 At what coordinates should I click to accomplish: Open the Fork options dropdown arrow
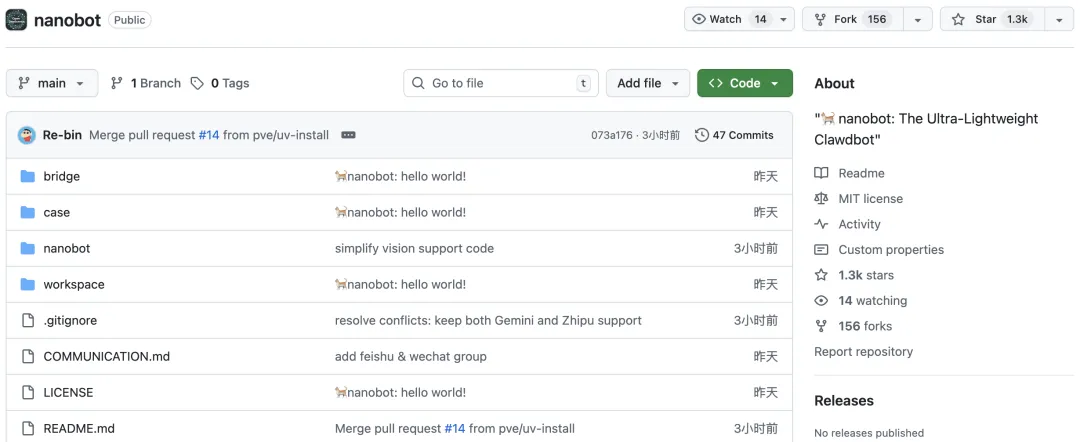(918, 19)
